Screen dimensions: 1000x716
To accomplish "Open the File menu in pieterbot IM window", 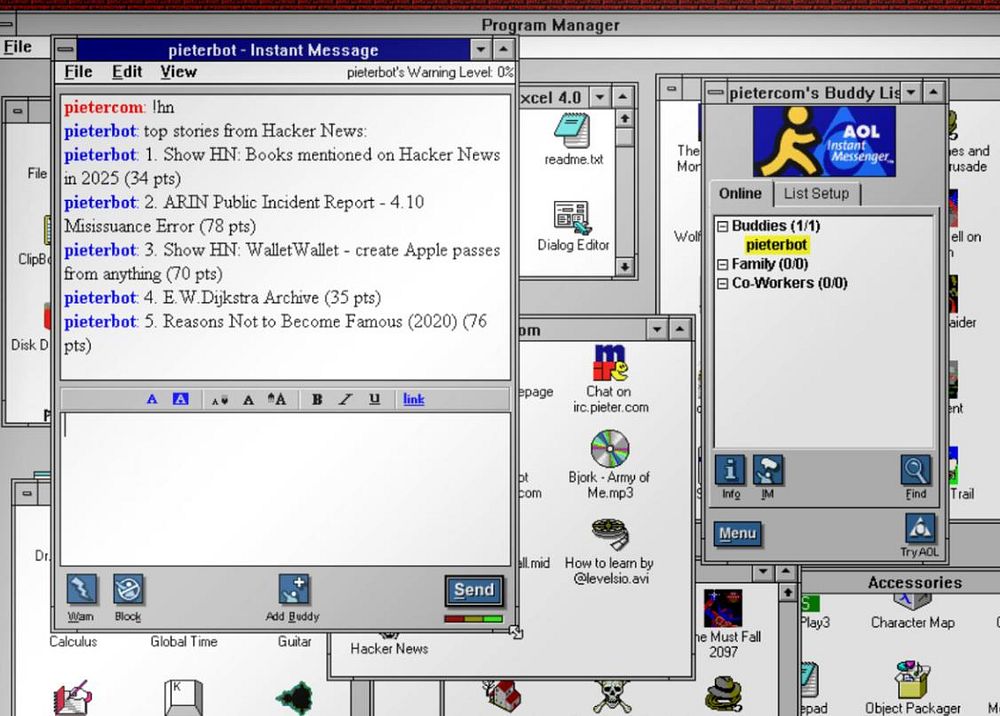I will (78, 72).
